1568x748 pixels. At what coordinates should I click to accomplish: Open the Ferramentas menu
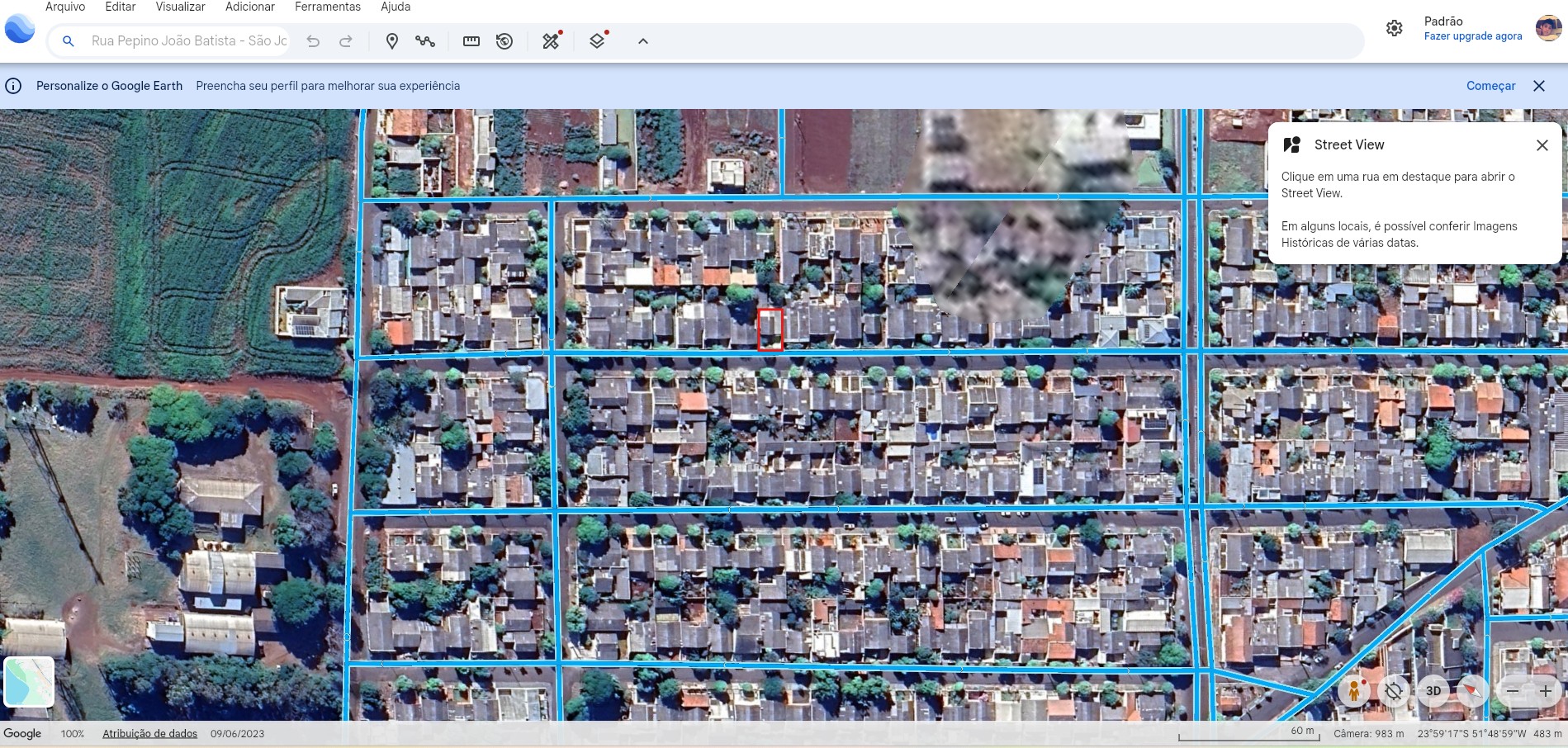pyautogui.click(x=328, y=7)
